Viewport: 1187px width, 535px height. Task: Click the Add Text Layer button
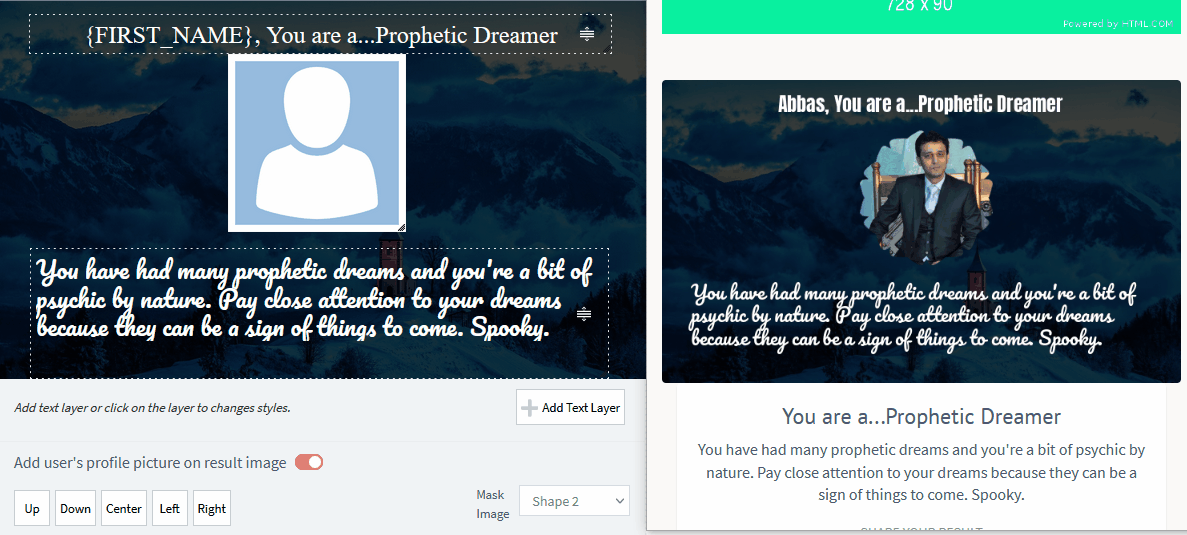point(571,407)
